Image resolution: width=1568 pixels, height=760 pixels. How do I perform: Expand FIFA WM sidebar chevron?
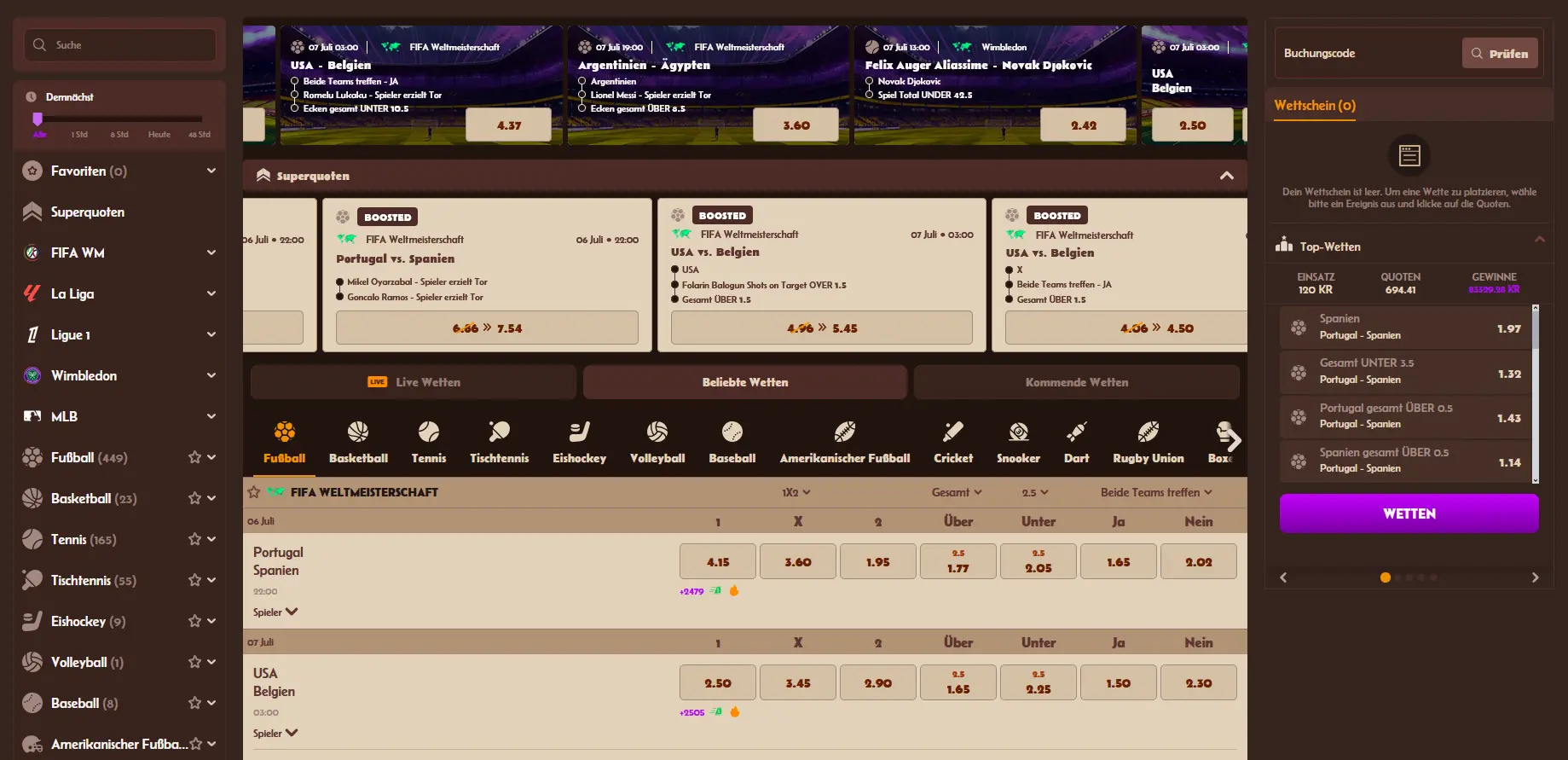[x=211, y=252]
